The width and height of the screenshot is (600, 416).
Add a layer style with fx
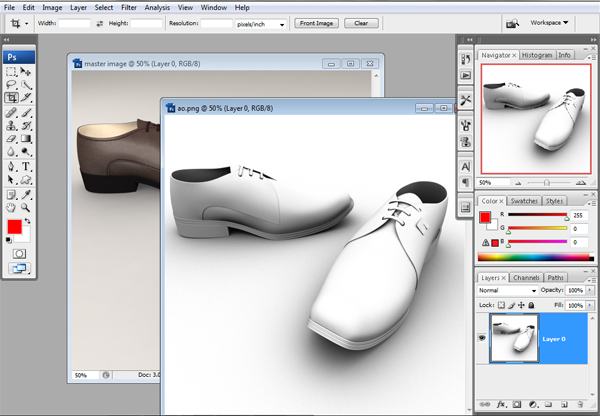click(x=501, y=404)
